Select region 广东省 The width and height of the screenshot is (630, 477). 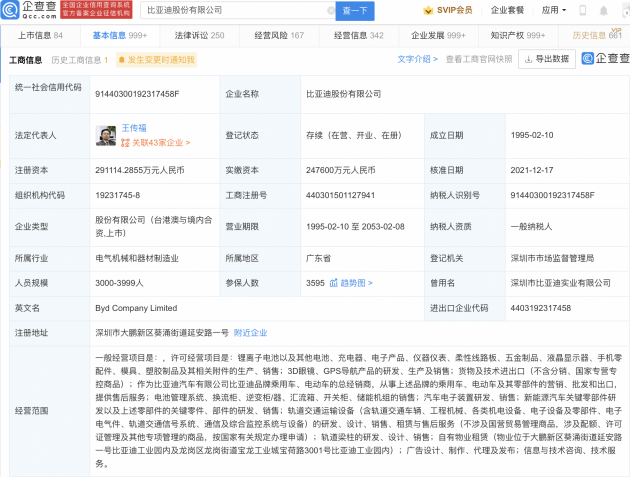(x=318, y=258)
